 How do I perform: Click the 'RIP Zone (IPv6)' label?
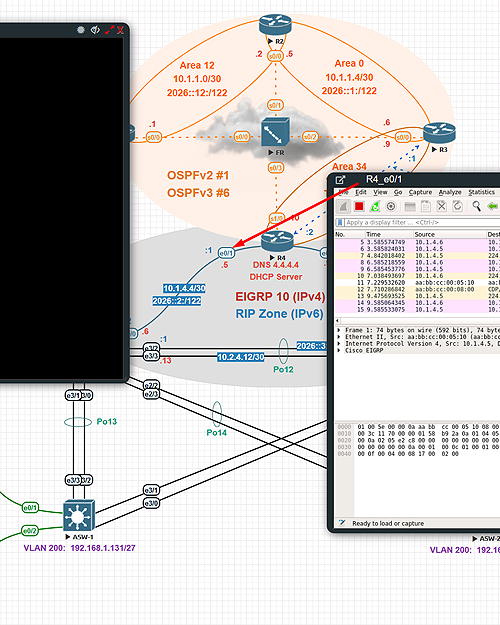click(x=279, y=314)
